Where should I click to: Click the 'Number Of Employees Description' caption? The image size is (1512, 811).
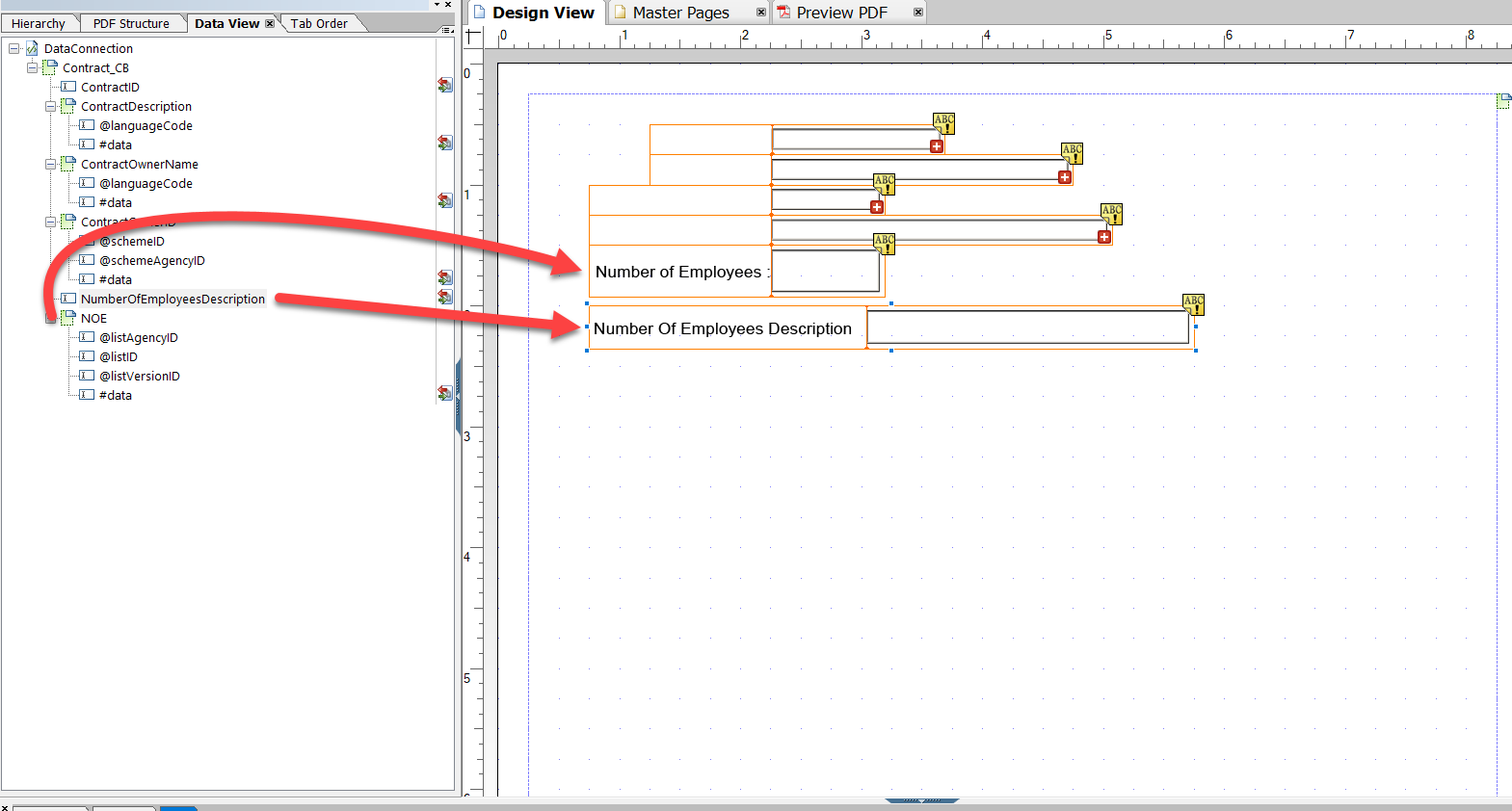723,328
